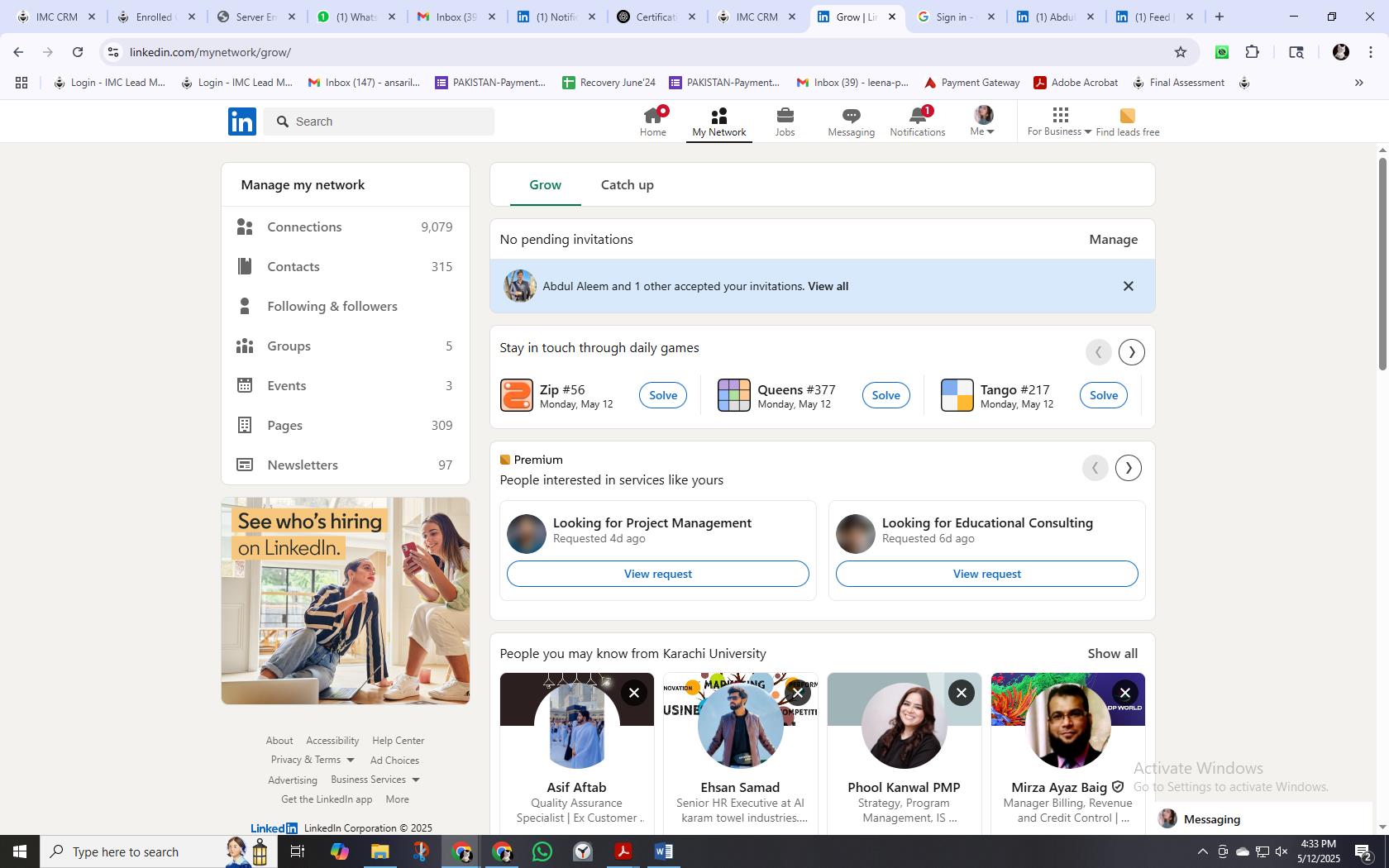Viewport: 1389px width, 868px height.
Task: Dismiss the Mirza Ayaz Baig suggestion card
Action: 1125,693
